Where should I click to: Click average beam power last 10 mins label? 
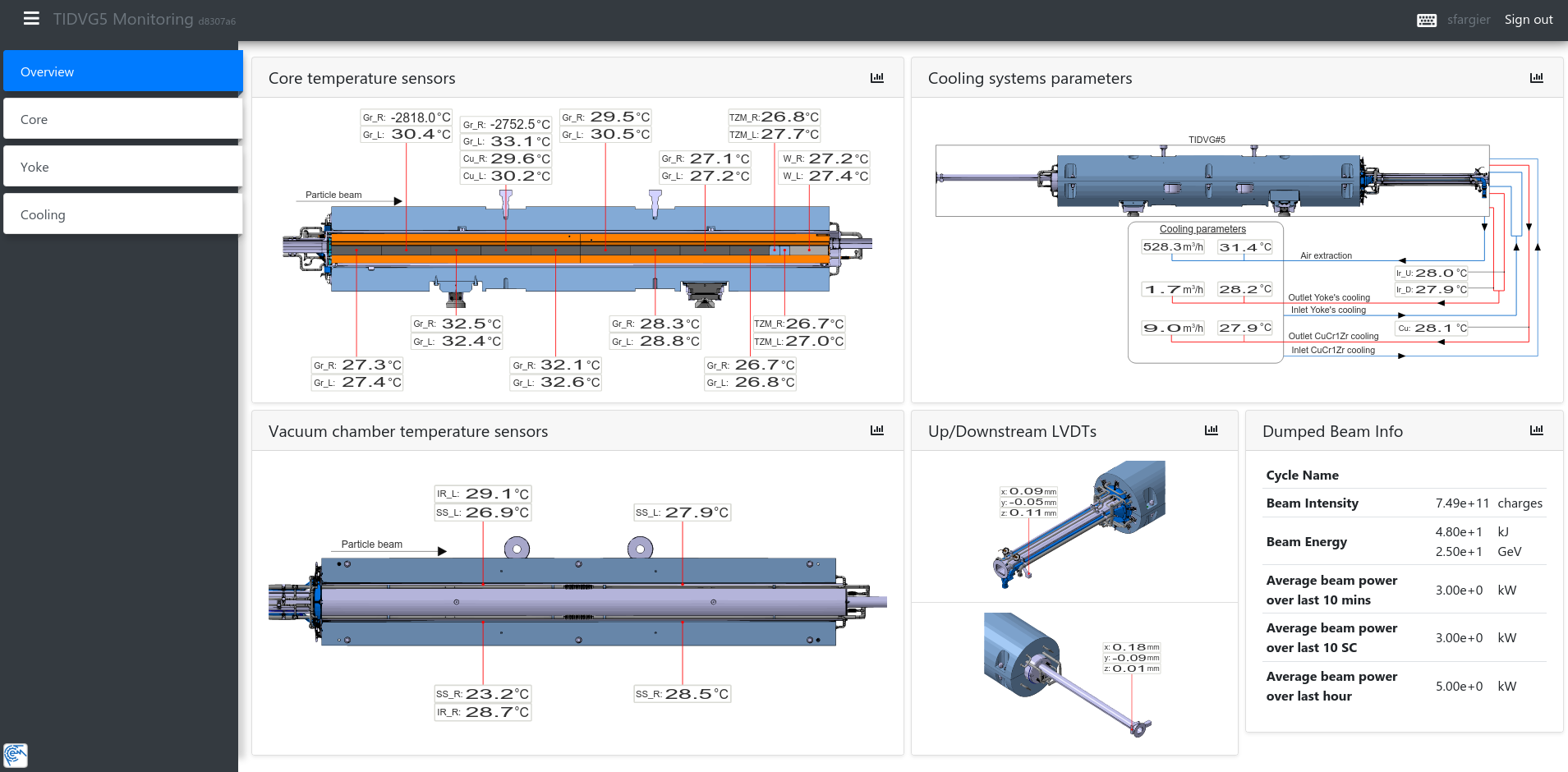tap(1331, 590)
